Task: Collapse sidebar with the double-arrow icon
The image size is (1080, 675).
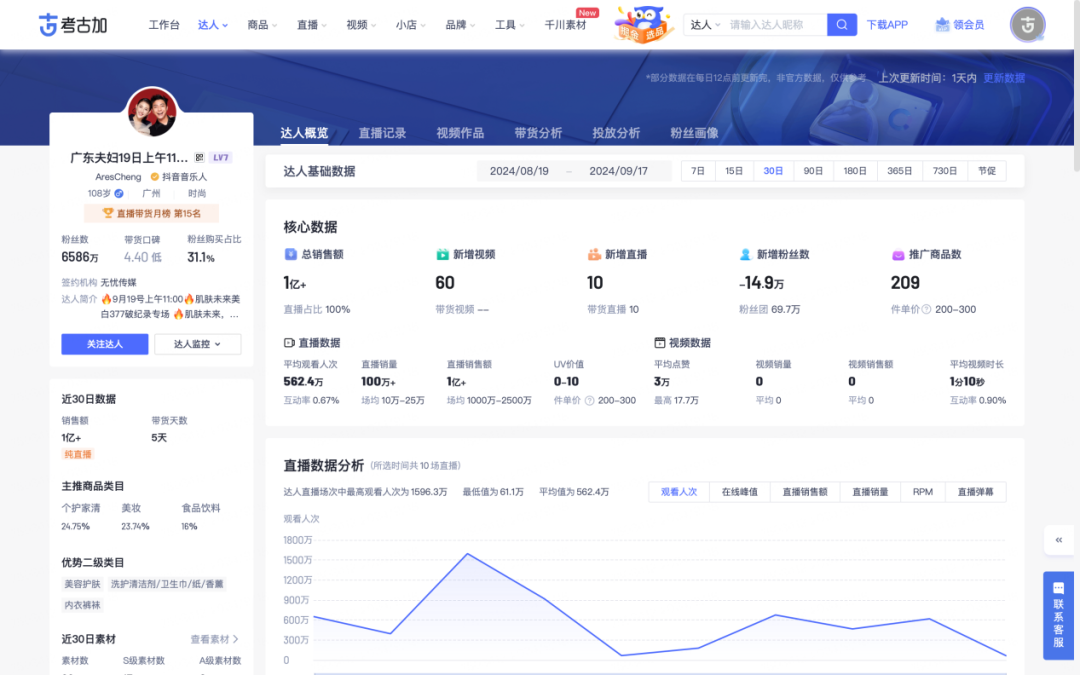Action: point(1058,540)
